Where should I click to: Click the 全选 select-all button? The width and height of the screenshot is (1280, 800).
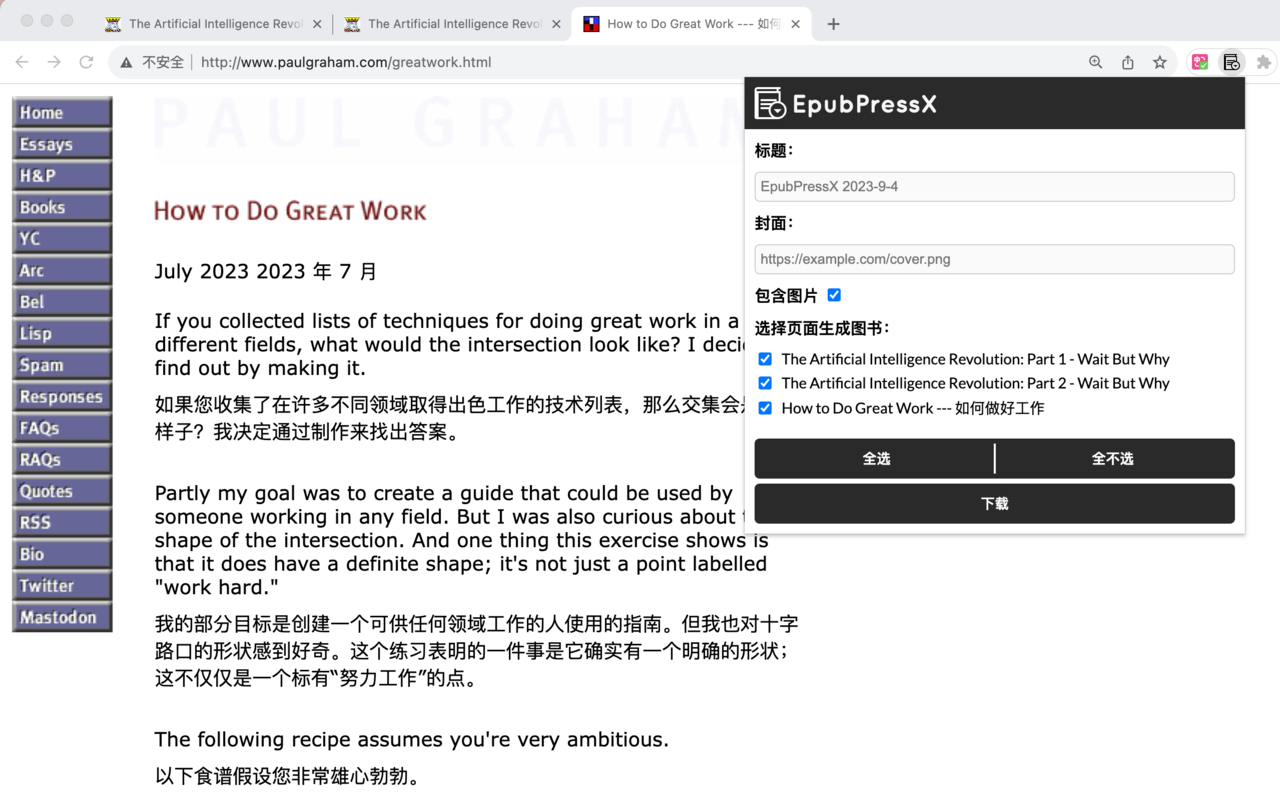pyautogui.click(x=876, y=458)
